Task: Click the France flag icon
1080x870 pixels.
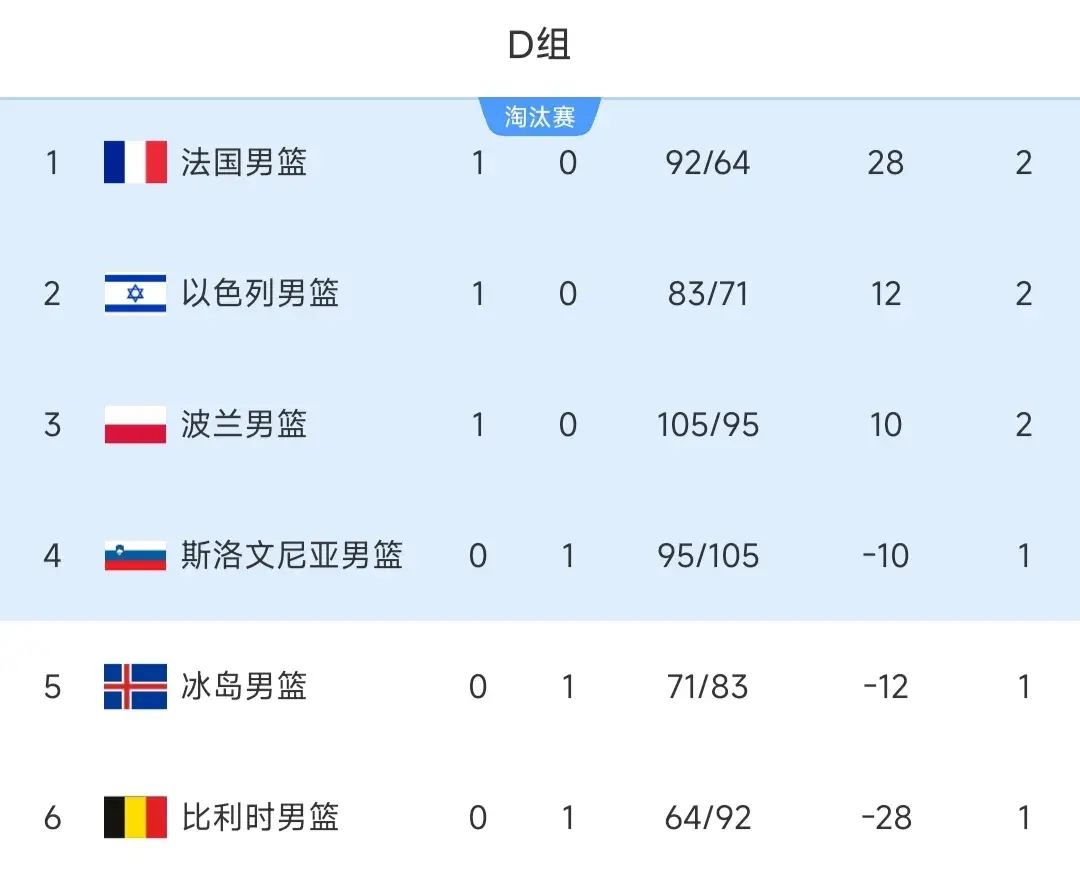Action: tap(135, 162)
